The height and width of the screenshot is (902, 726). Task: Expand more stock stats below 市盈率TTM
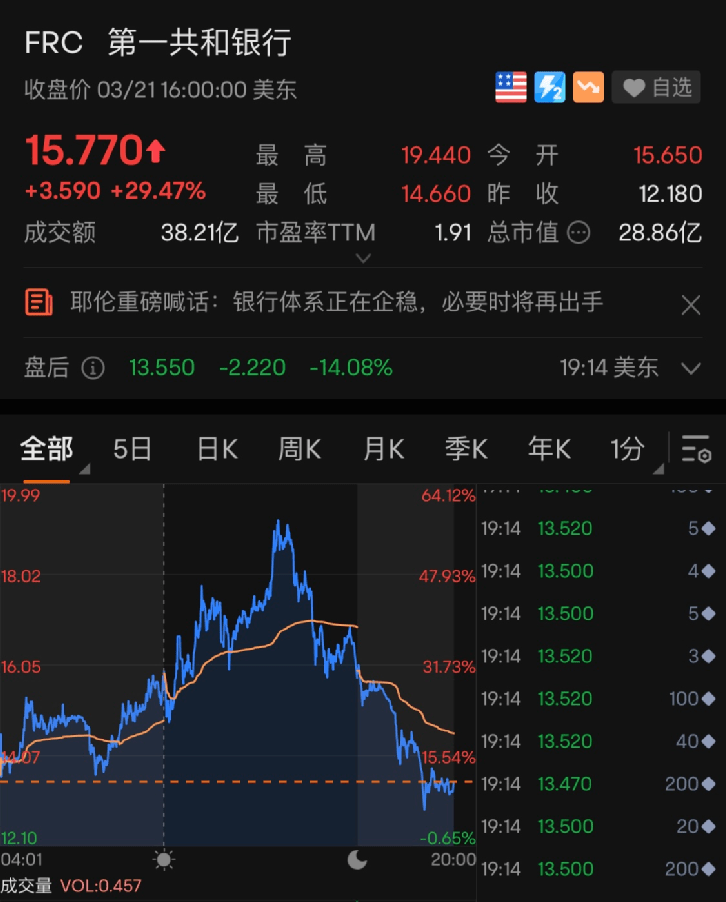[363, 258]
